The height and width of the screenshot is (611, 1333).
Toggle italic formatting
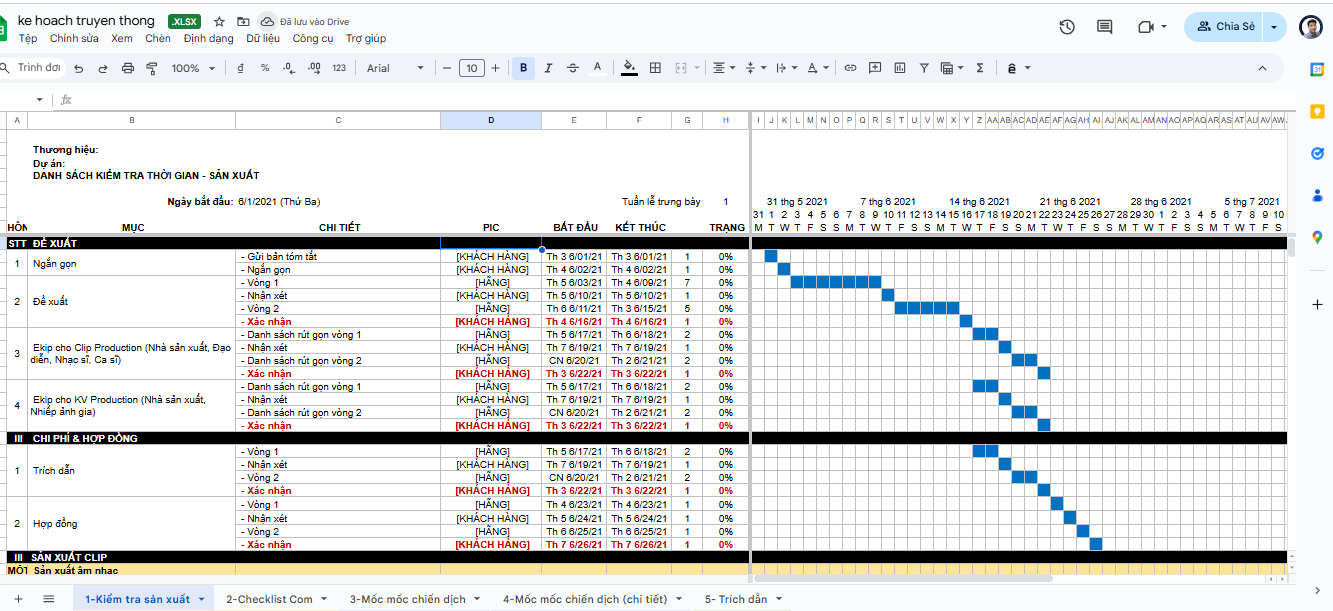[x=549, y=68]
